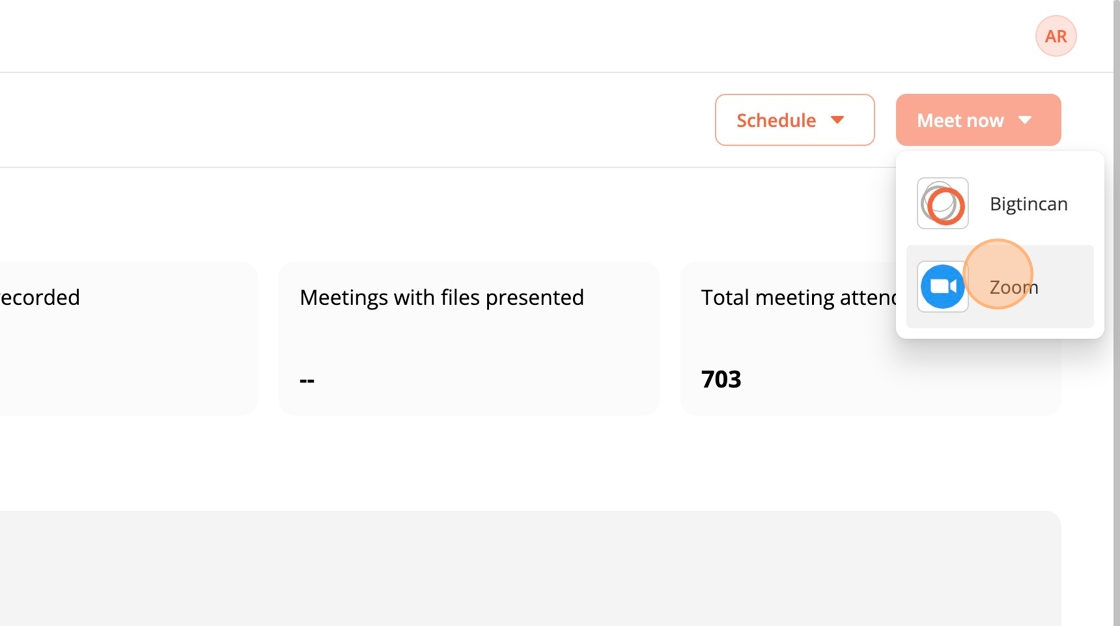The width and height of the screenshot is (1120, 626).
Task: Click the "Meetings with files presented" heading
Action: coord(441,297)
